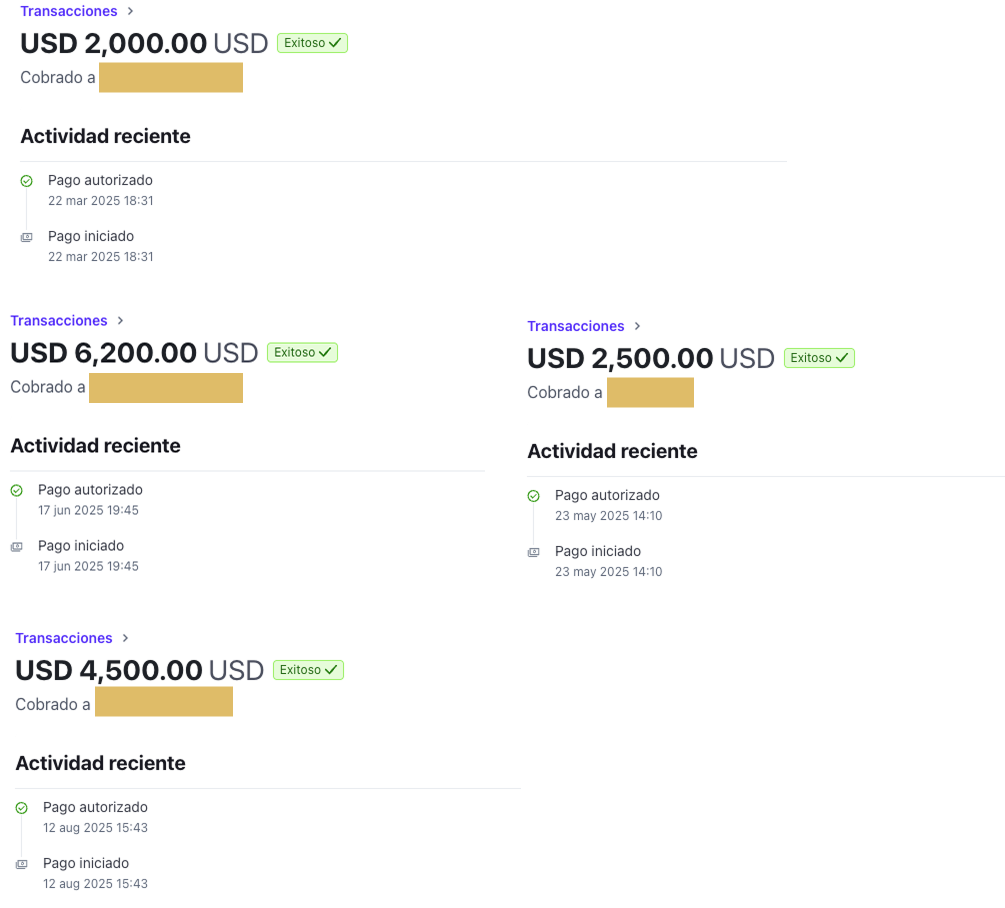Click the card icon next to 23 may Pago iniciado
Image resolution: width=1005 pixels, height=908 pixels.
point(533,552)
